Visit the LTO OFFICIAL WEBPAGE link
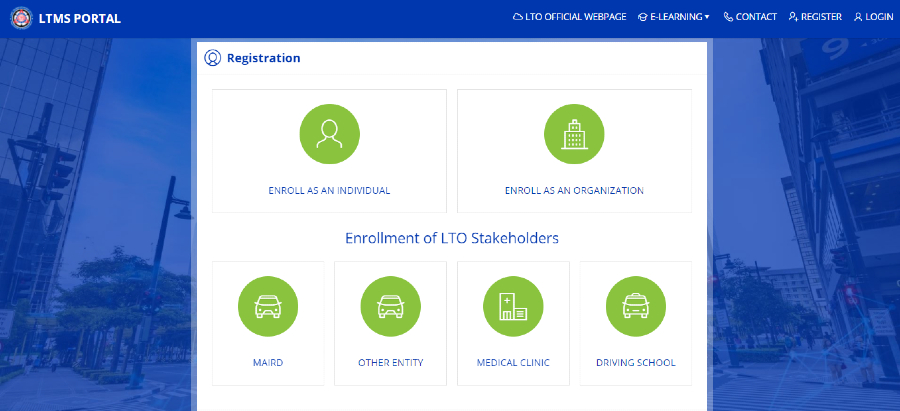The height and width of the screenshot is (411, 900). point(576,17)
